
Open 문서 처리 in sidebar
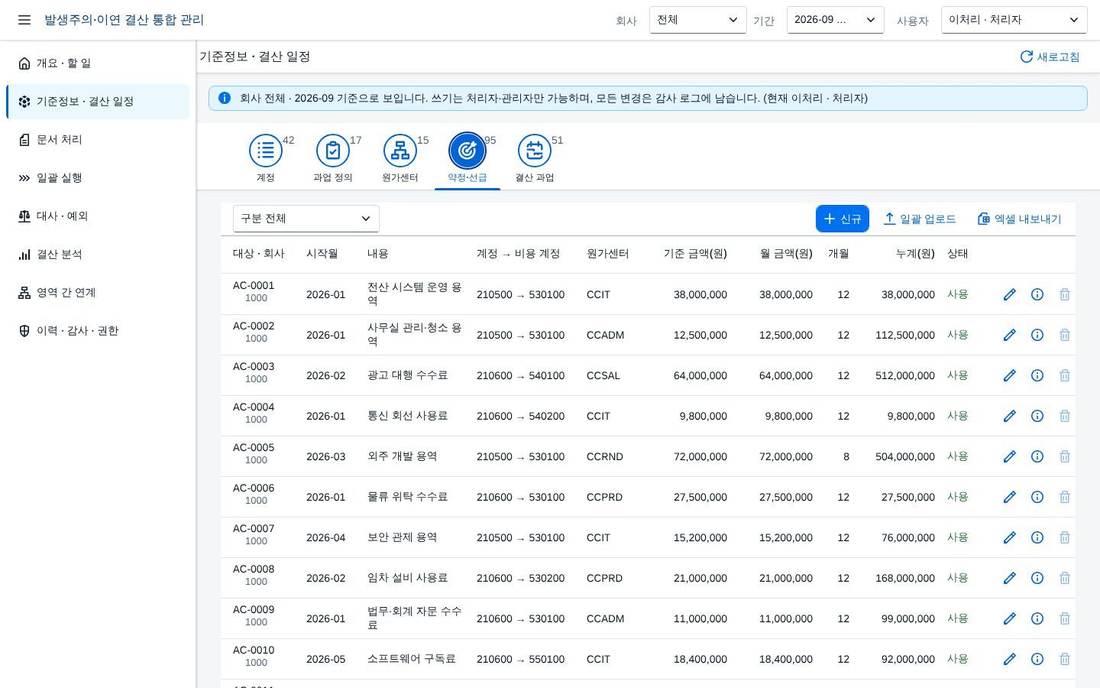point(97,140)
